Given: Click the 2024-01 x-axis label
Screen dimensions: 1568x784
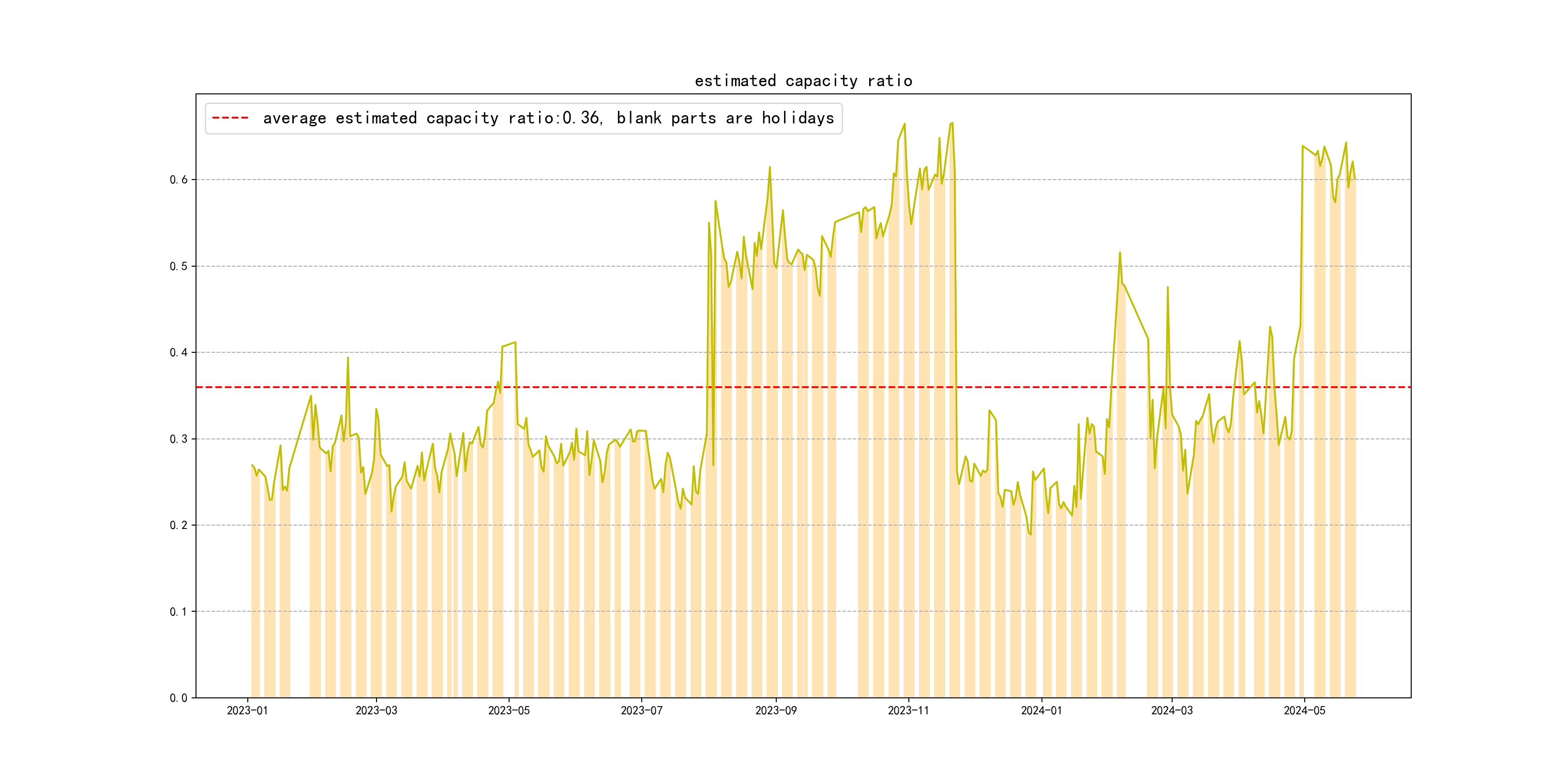Looking at the screenshot, I should tap(1041, 710).
